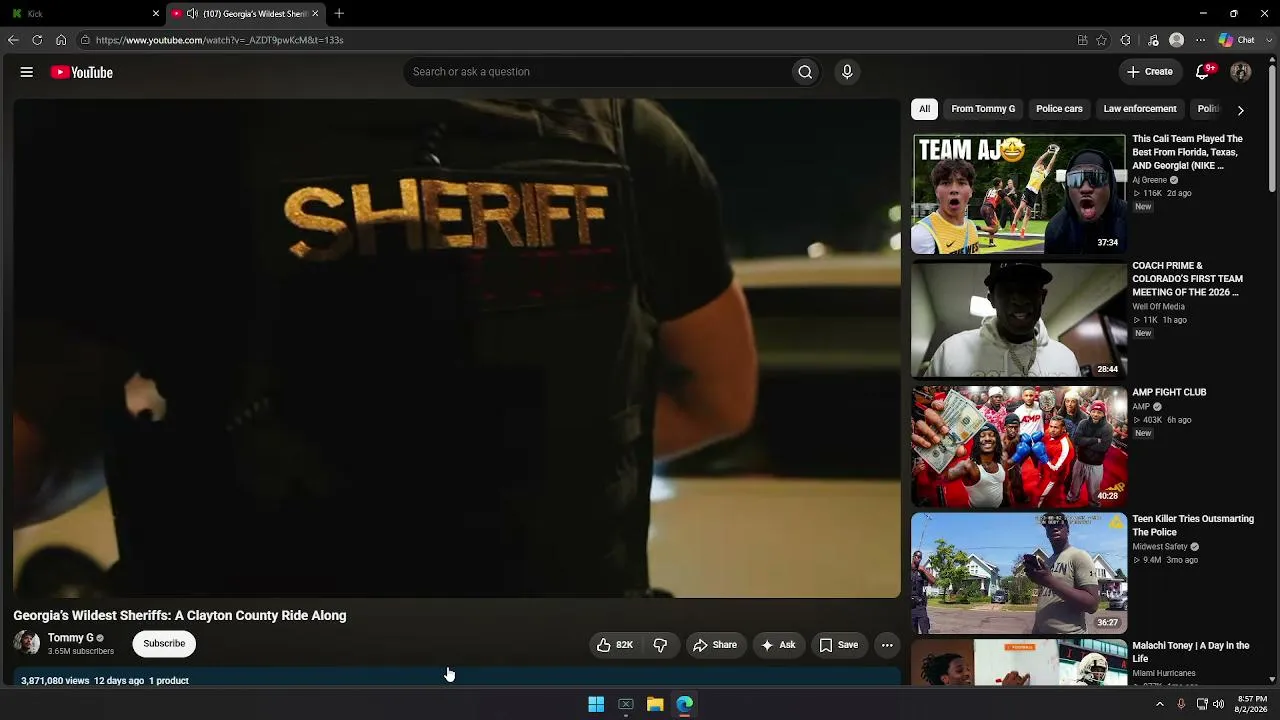
Task: Switch to the Kick tab
Action: [84, 14]
